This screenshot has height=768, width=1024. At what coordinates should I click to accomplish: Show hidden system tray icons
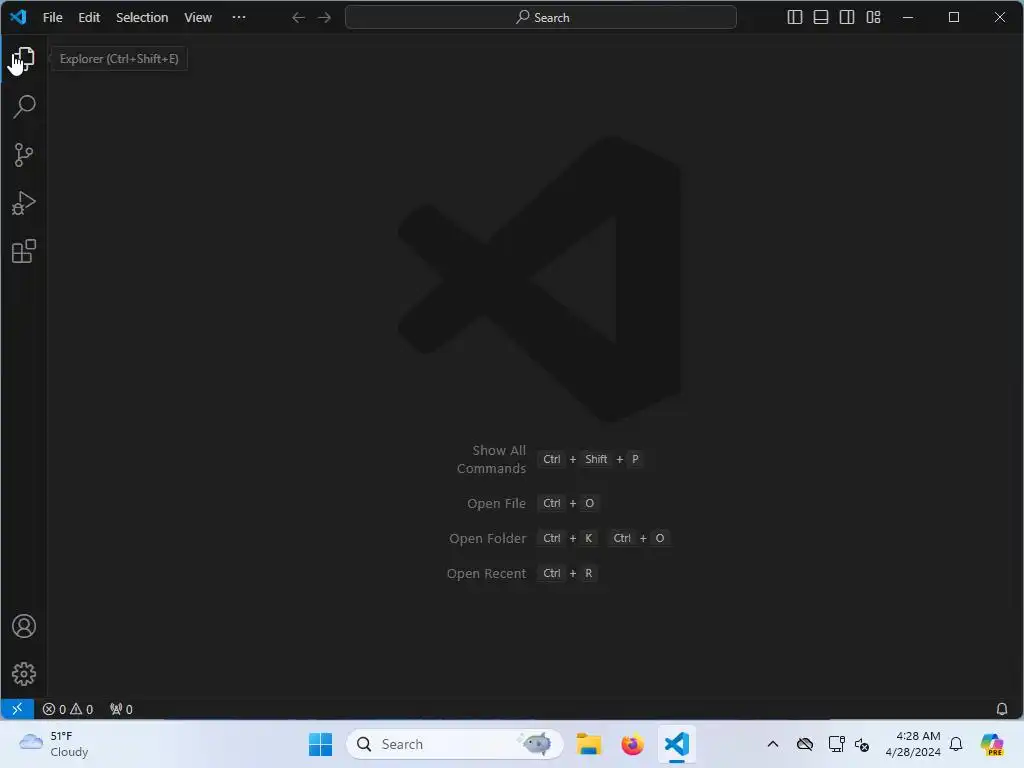773,744
